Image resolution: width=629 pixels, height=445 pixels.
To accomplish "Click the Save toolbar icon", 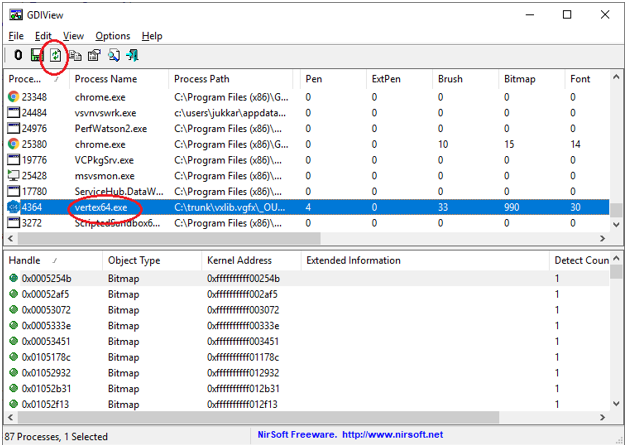I will (x=36, y=56).
